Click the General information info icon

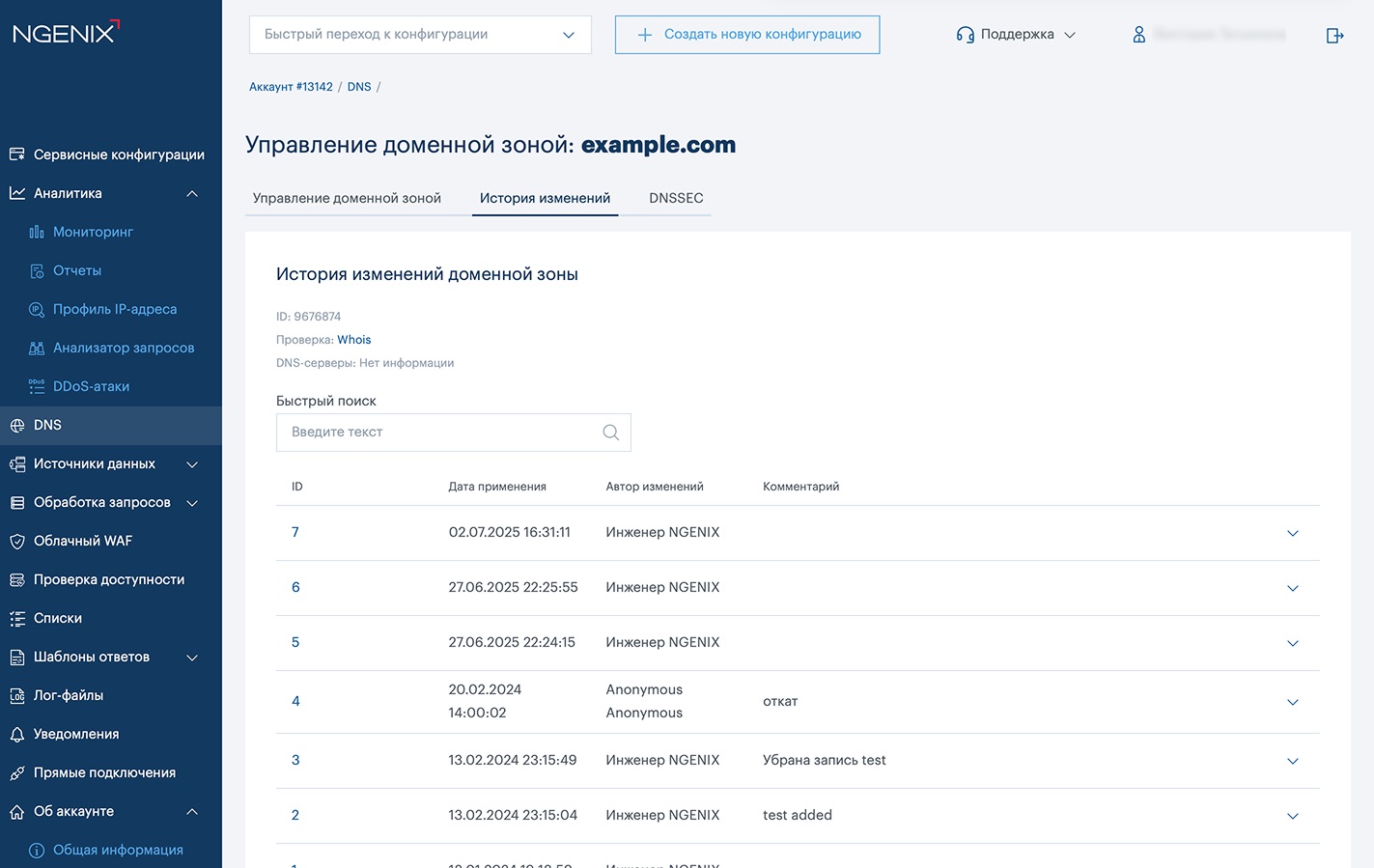37,850
